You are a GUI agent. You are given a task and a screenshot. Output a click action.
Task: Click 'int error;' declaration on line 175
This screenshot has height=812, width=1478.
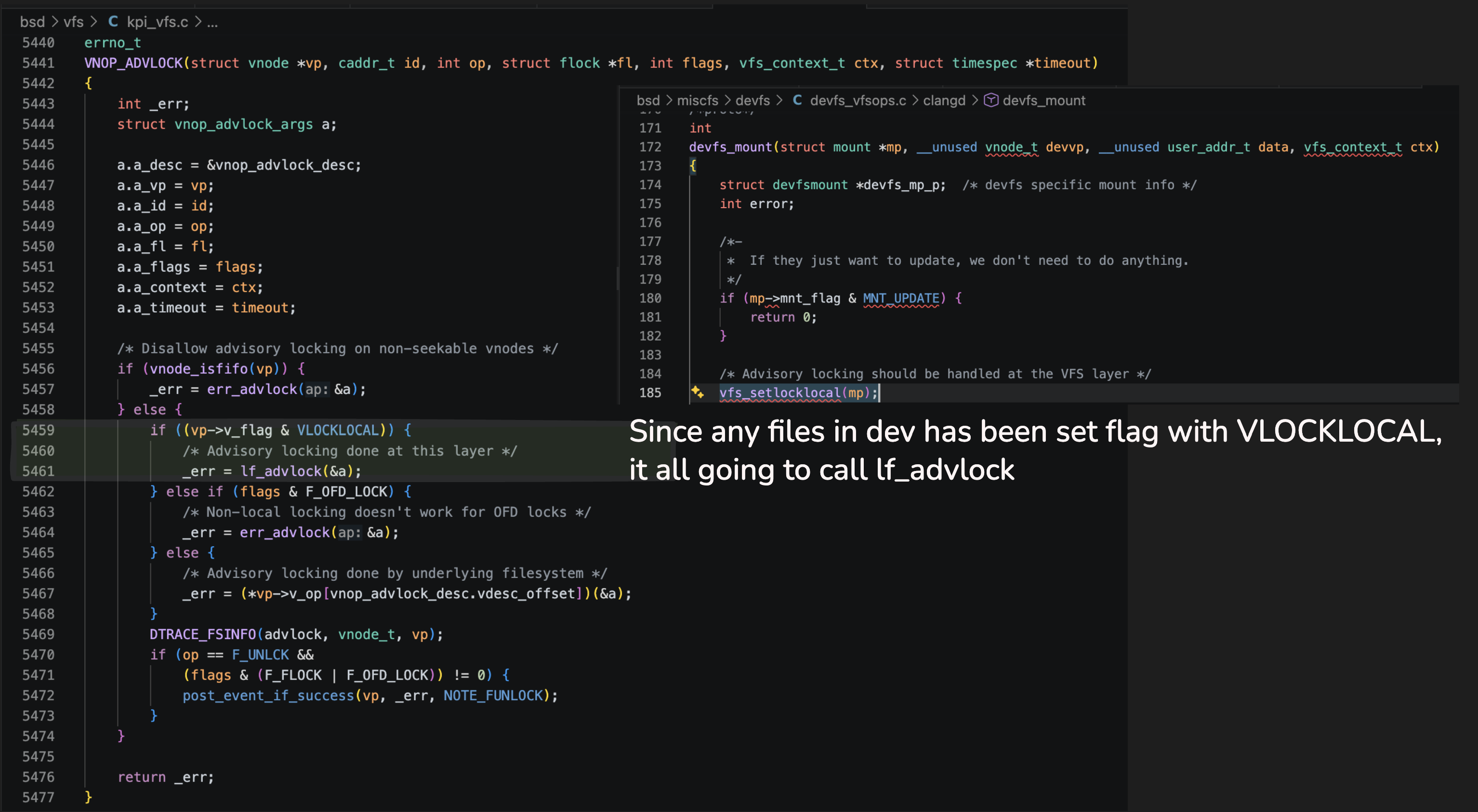click(x=757, y=204)
